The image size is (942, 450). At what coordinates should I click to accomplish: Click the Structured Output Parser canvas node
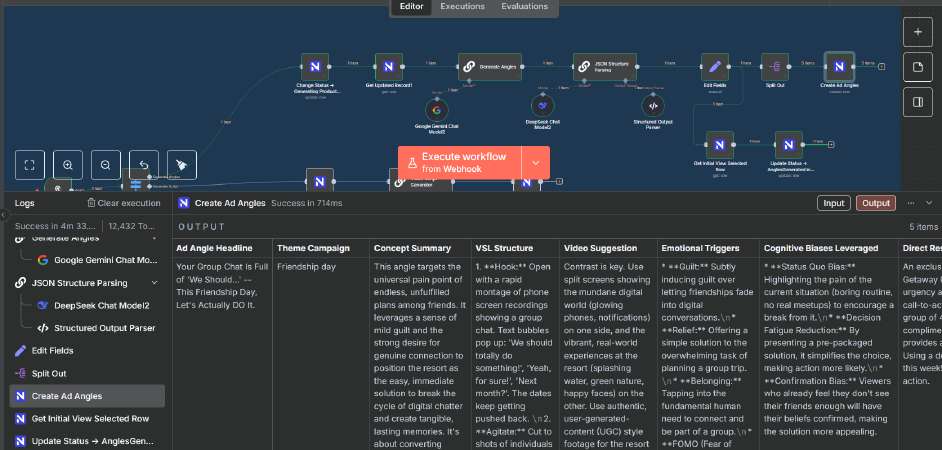[x=653, y=106]
